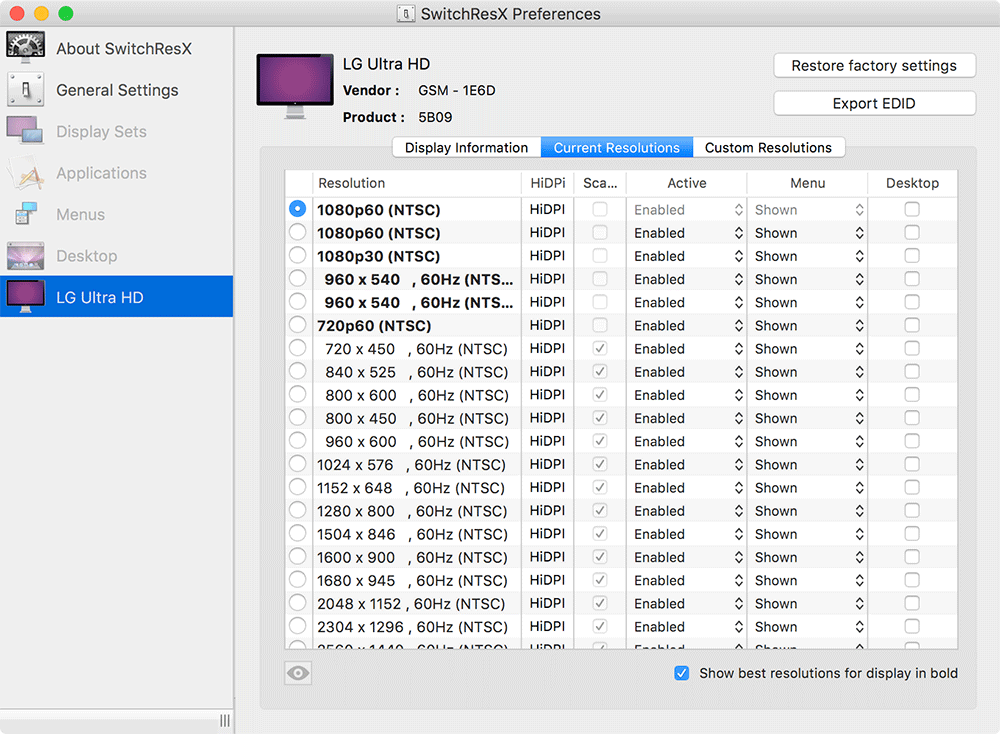Click 1504 x 846, 60Hz (NTSC) resolution text
Screen dimensions: 1000x734
tap(412, 534)
